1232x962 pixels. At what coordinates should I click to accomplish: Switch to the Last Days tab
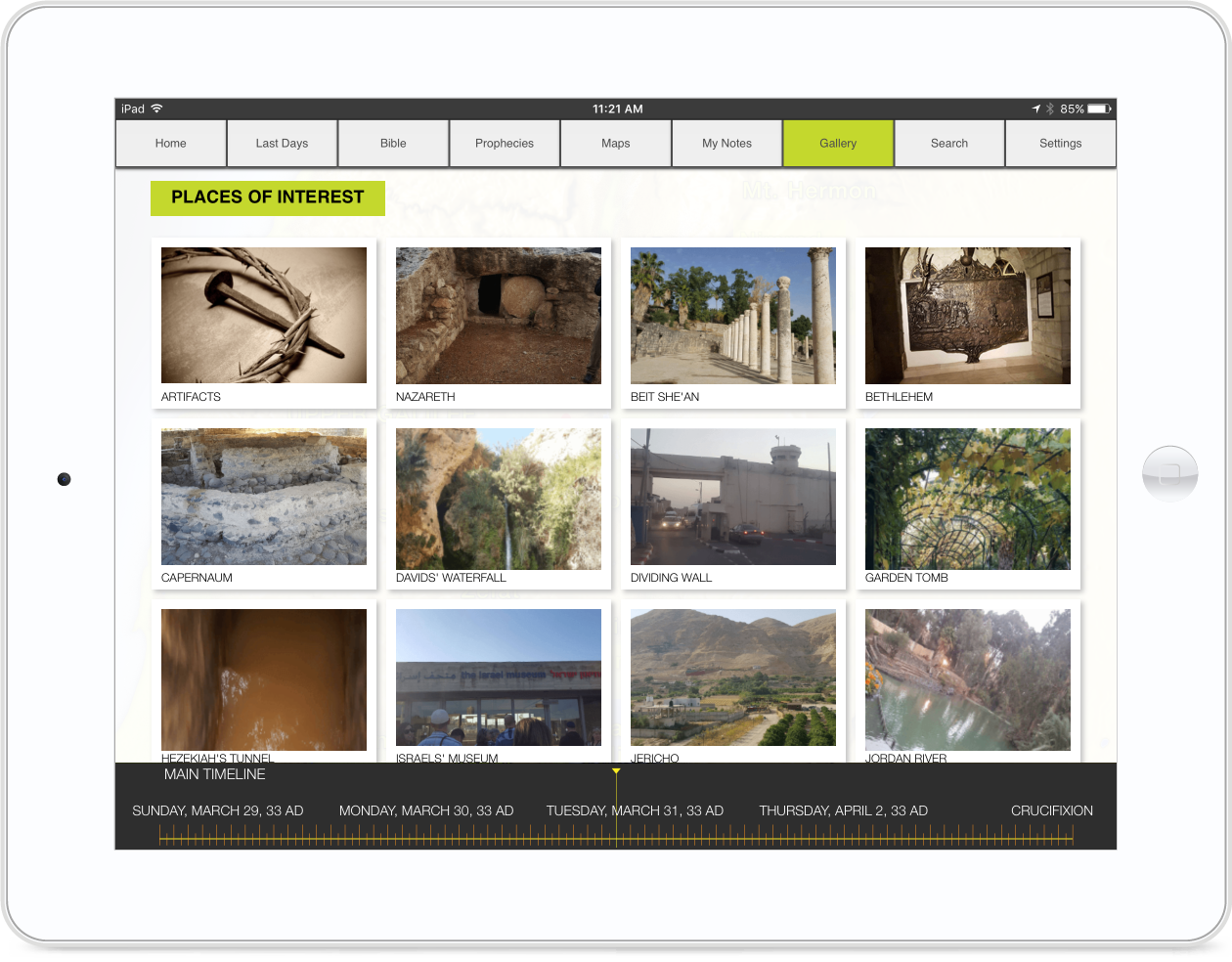pos(282,144)
